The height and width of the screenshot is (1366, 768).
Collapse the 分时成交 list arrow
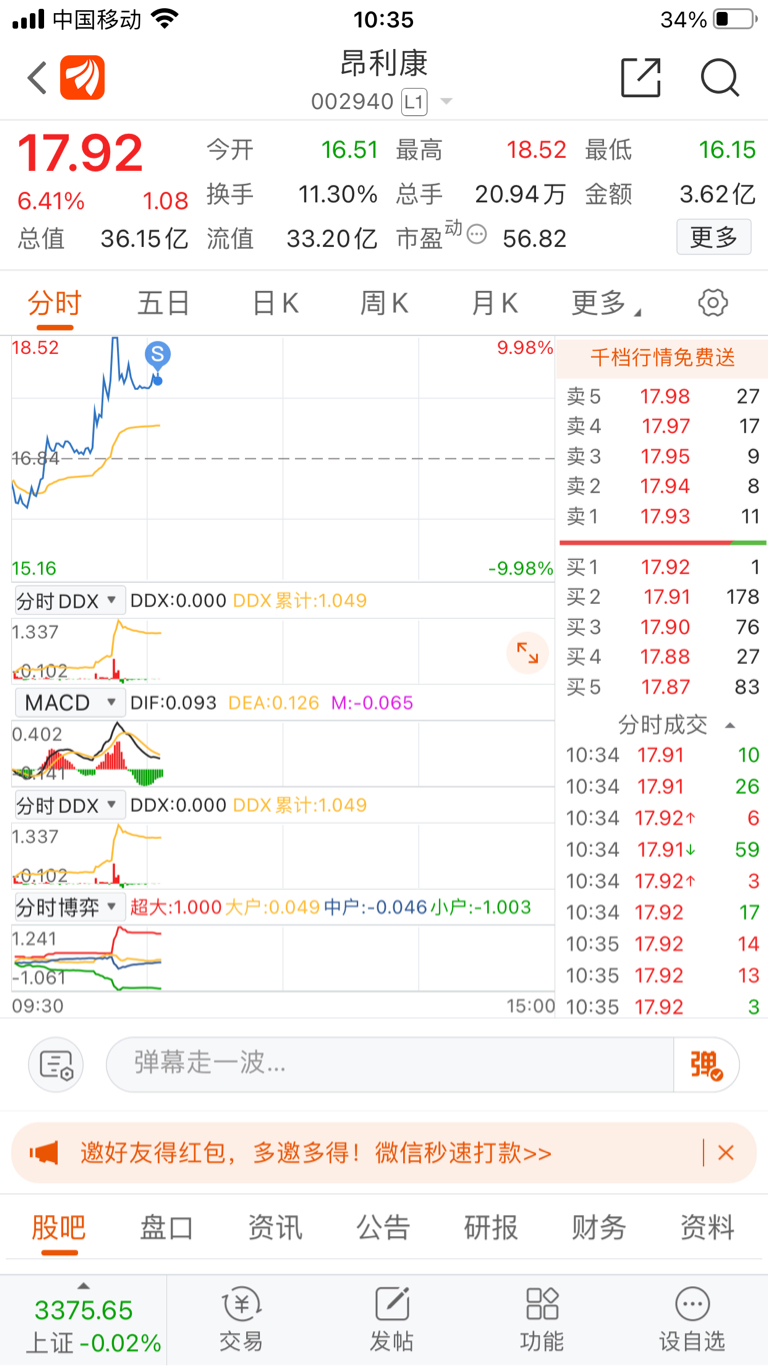(x=730, y=725)
